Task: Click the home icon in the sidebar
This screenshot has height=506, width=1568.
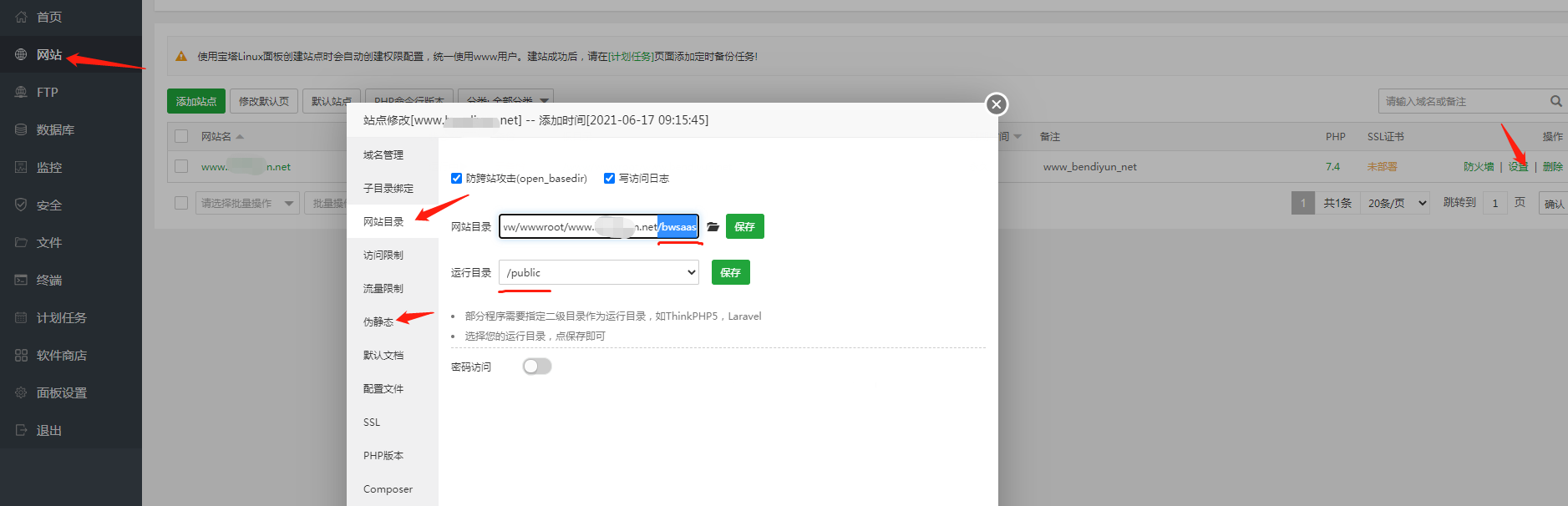Action: pos(21,17)
